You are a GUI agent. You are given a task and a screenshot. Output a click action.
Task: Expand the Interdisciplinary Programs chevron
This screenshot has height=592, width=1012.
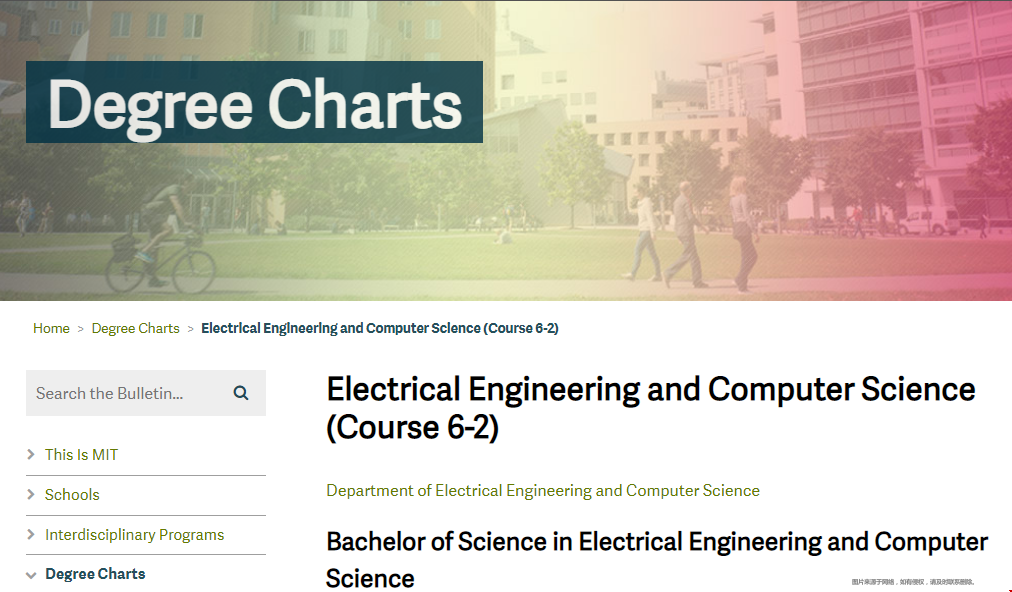[x=30, y=535]
